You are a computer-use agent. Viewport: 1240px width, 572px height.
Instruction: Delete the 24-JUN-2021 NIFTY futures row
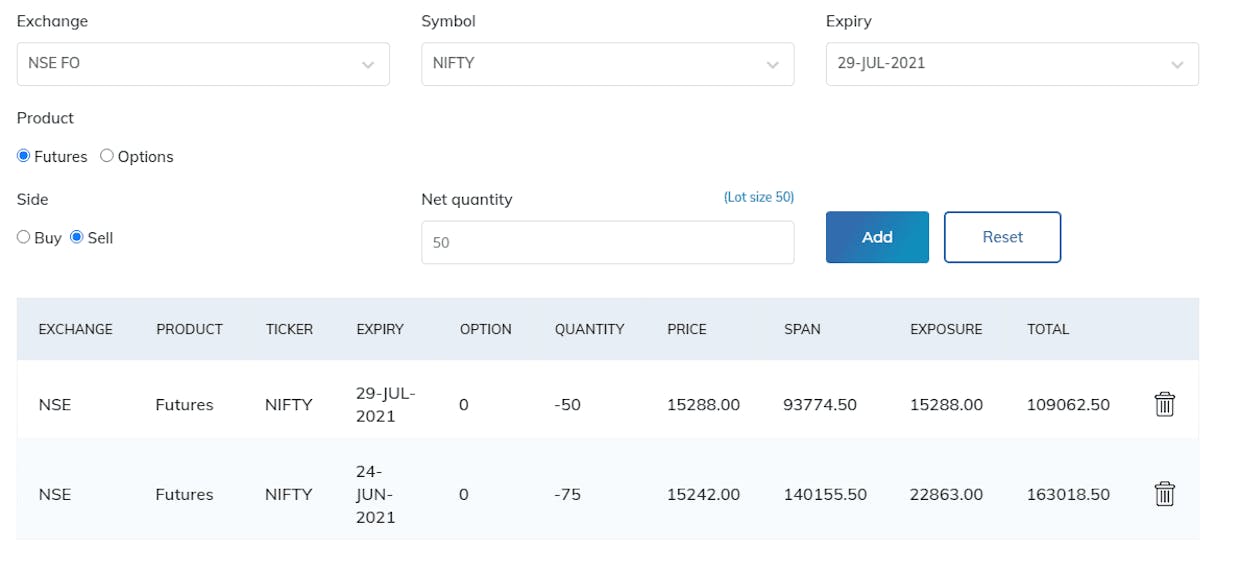point(1164,494)
